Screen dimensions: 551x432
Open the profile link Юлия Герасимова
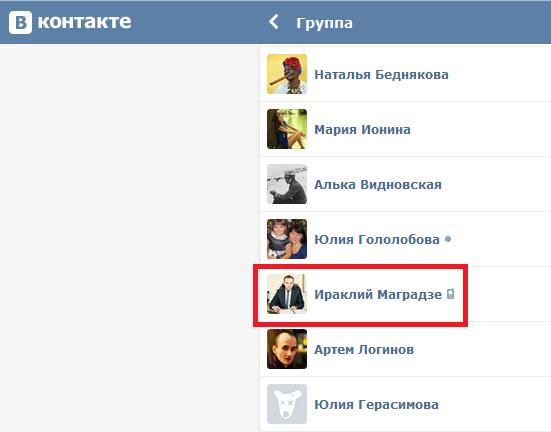click(376, 405)
